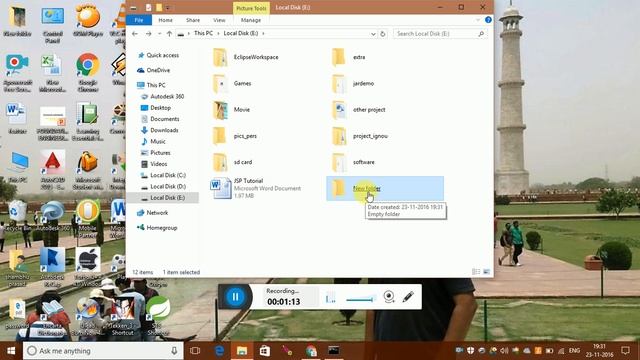Click This PC in address breadcrumb
The width and height of the screenshot is (640, 360).
point(203,33)
